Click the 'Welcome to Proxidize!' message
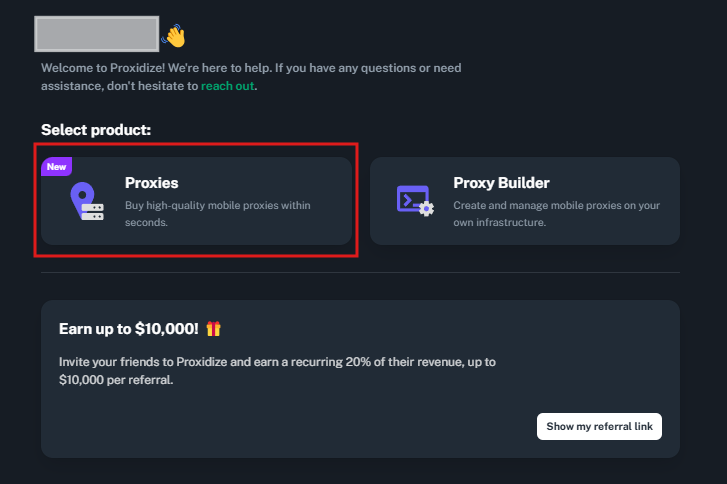This screenshot has width=727, height=484. point(251,77)
